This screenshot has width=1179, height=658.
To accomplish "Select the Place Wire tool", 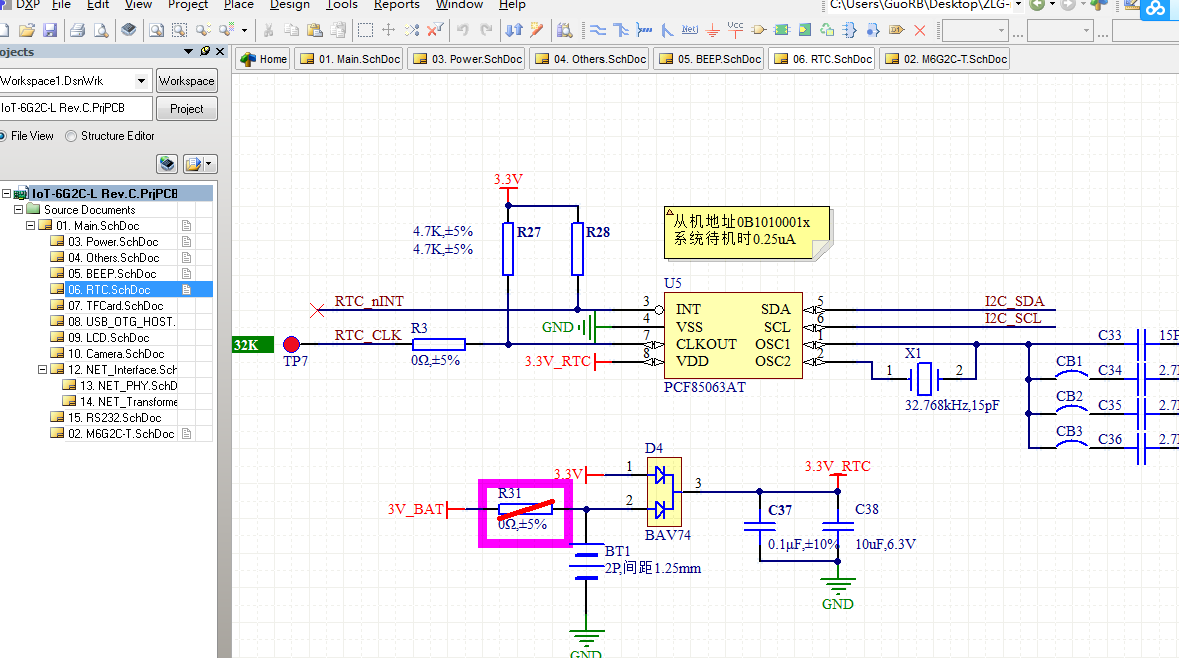I will click(x=598, y=30).
